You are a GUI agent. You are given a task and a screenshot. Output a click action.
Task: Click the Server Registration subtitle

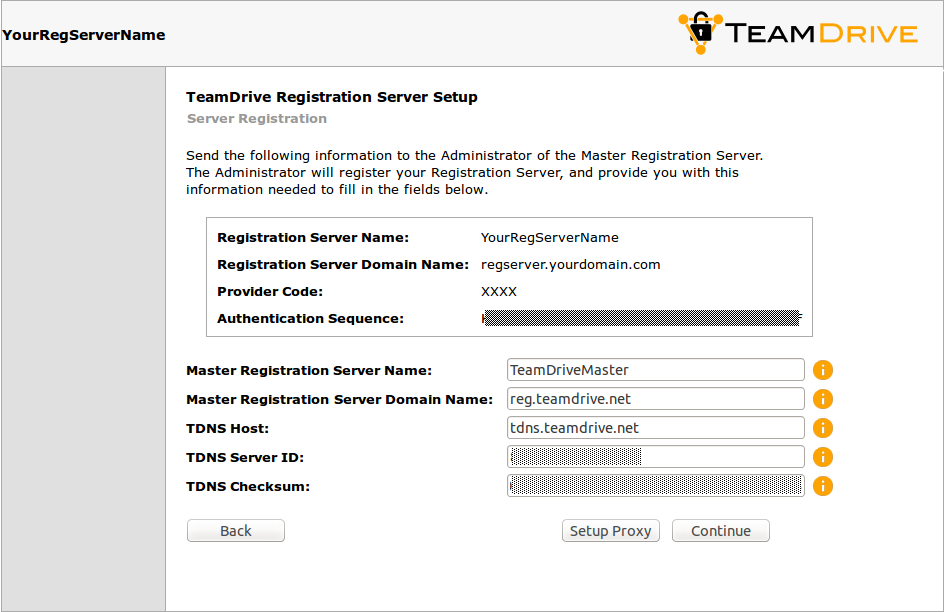257,119
